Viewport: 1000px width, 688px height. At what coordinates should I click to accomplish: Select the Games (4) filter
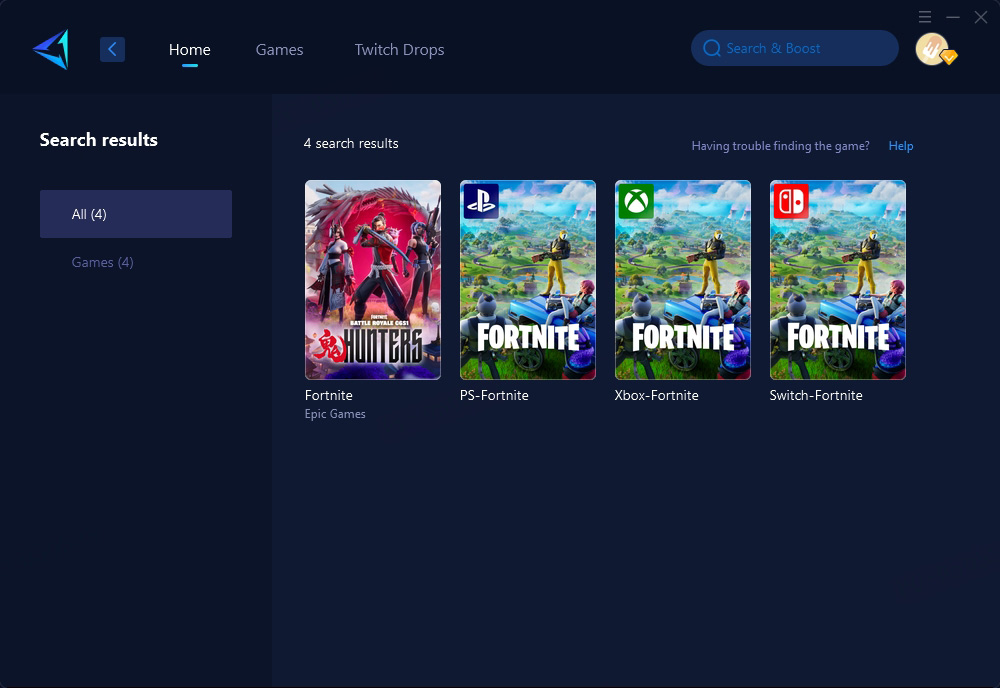102,262
